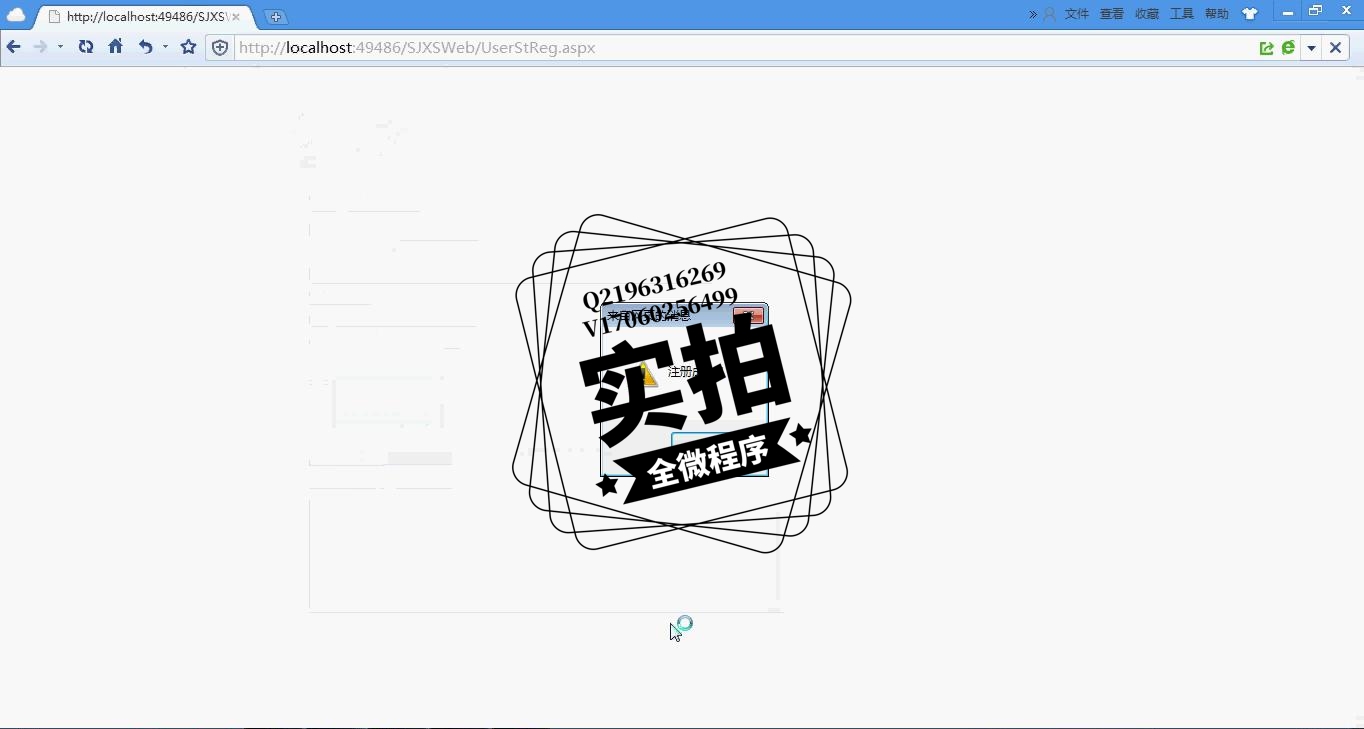Close the localhost:49486/SJXS tab
1364x729 pixels.
point(236,17)
